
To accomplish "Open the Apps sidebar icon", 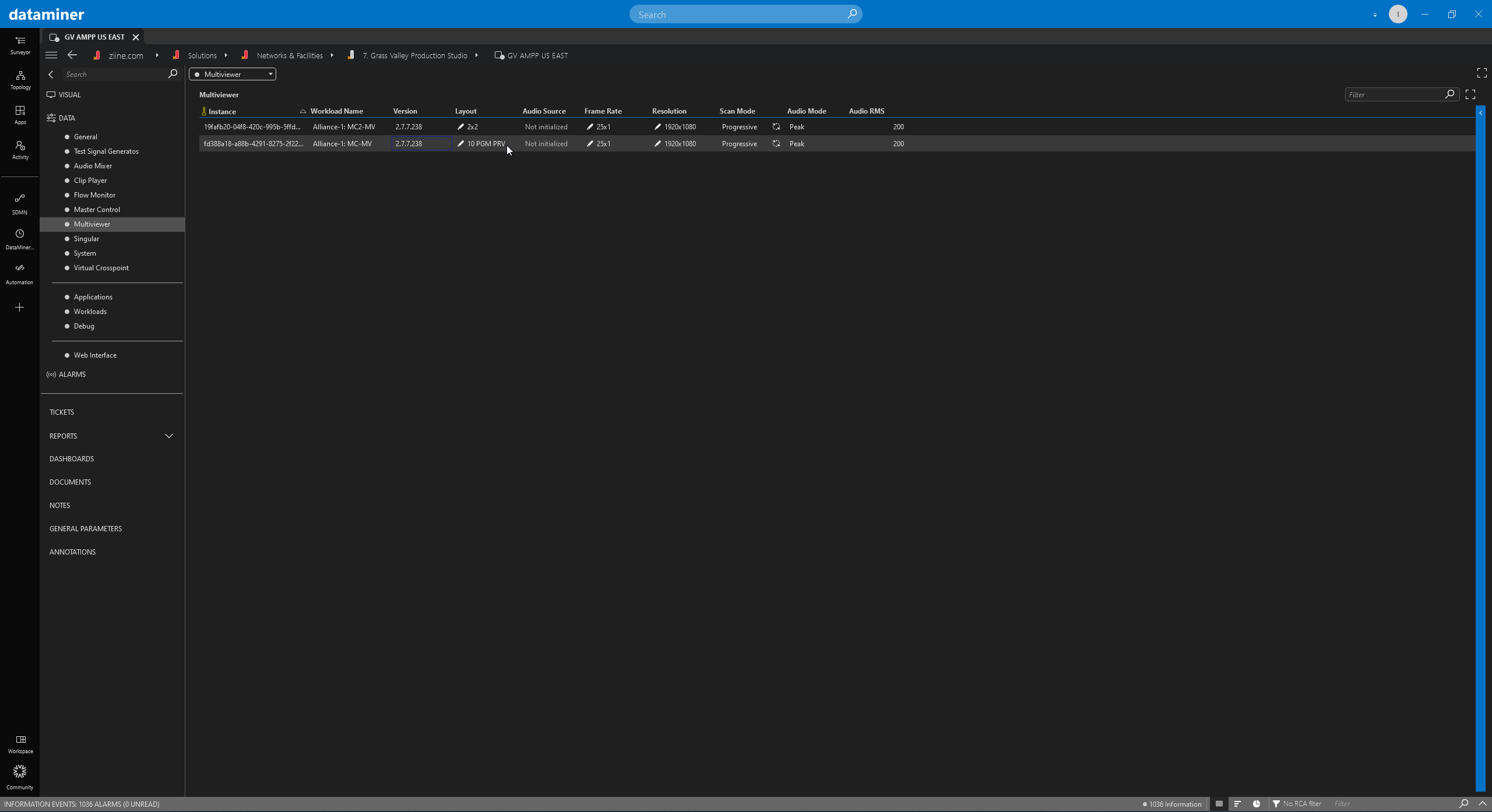I will coord(20,115).
